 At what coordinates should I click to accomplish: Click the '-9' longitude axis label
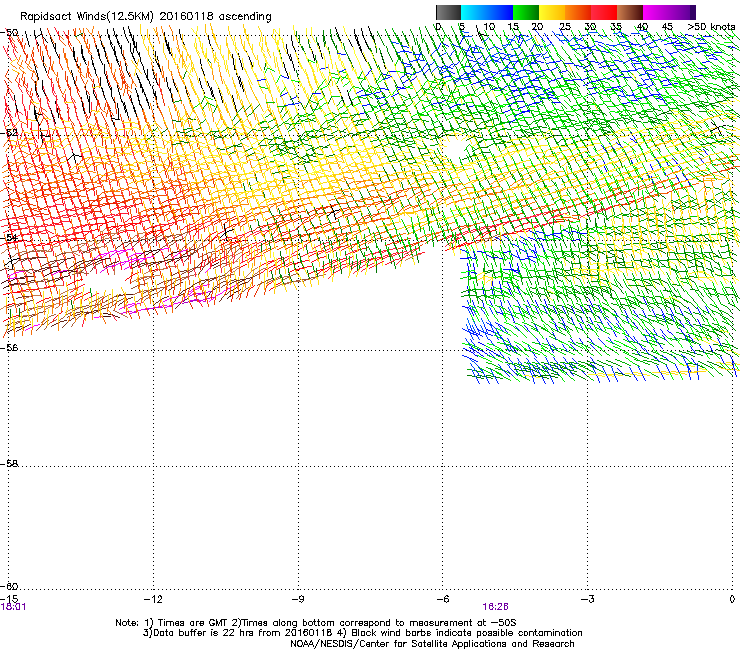[297, 599]
